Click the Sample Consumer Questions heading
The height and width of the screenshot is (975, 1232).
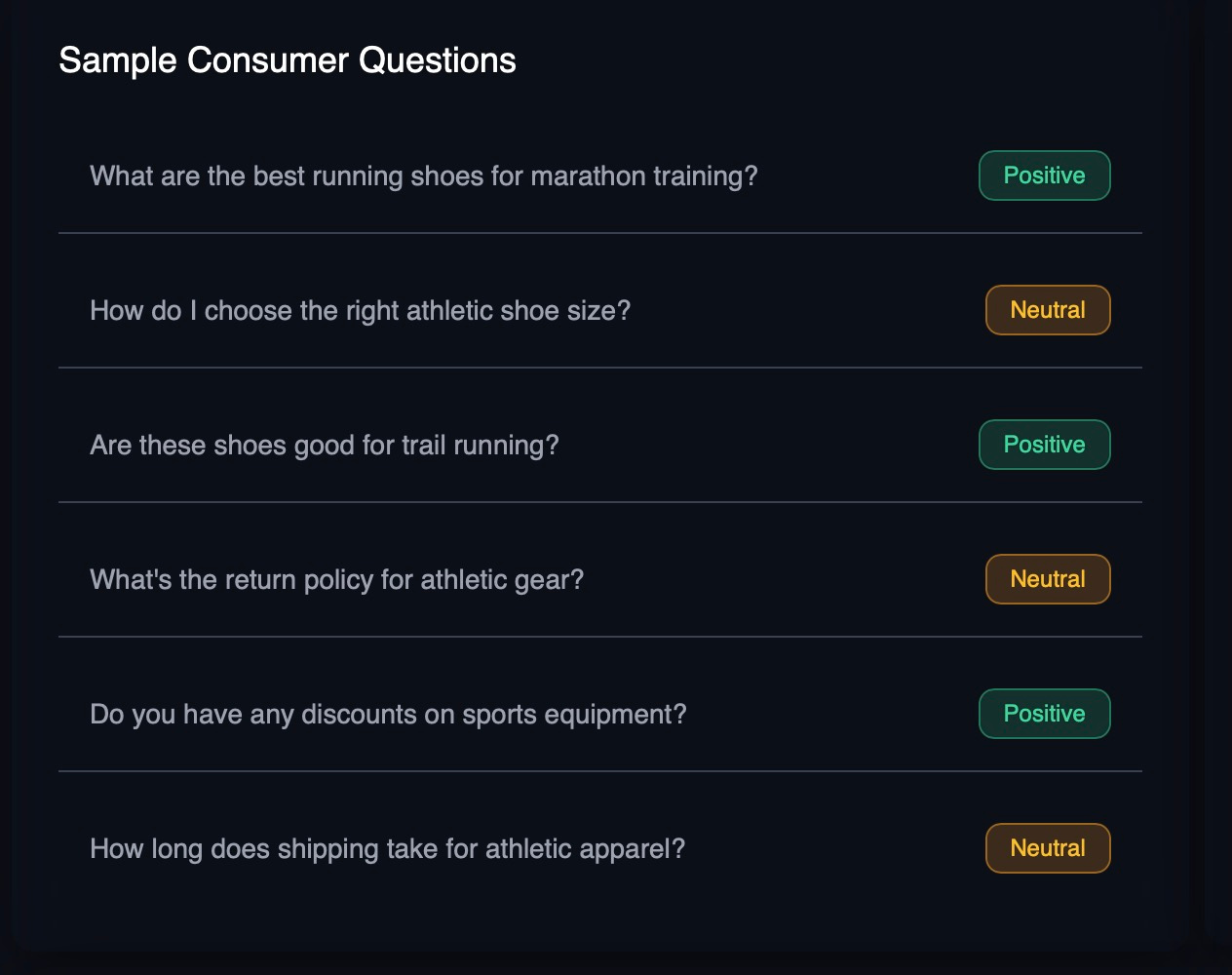tap(288, 59)
